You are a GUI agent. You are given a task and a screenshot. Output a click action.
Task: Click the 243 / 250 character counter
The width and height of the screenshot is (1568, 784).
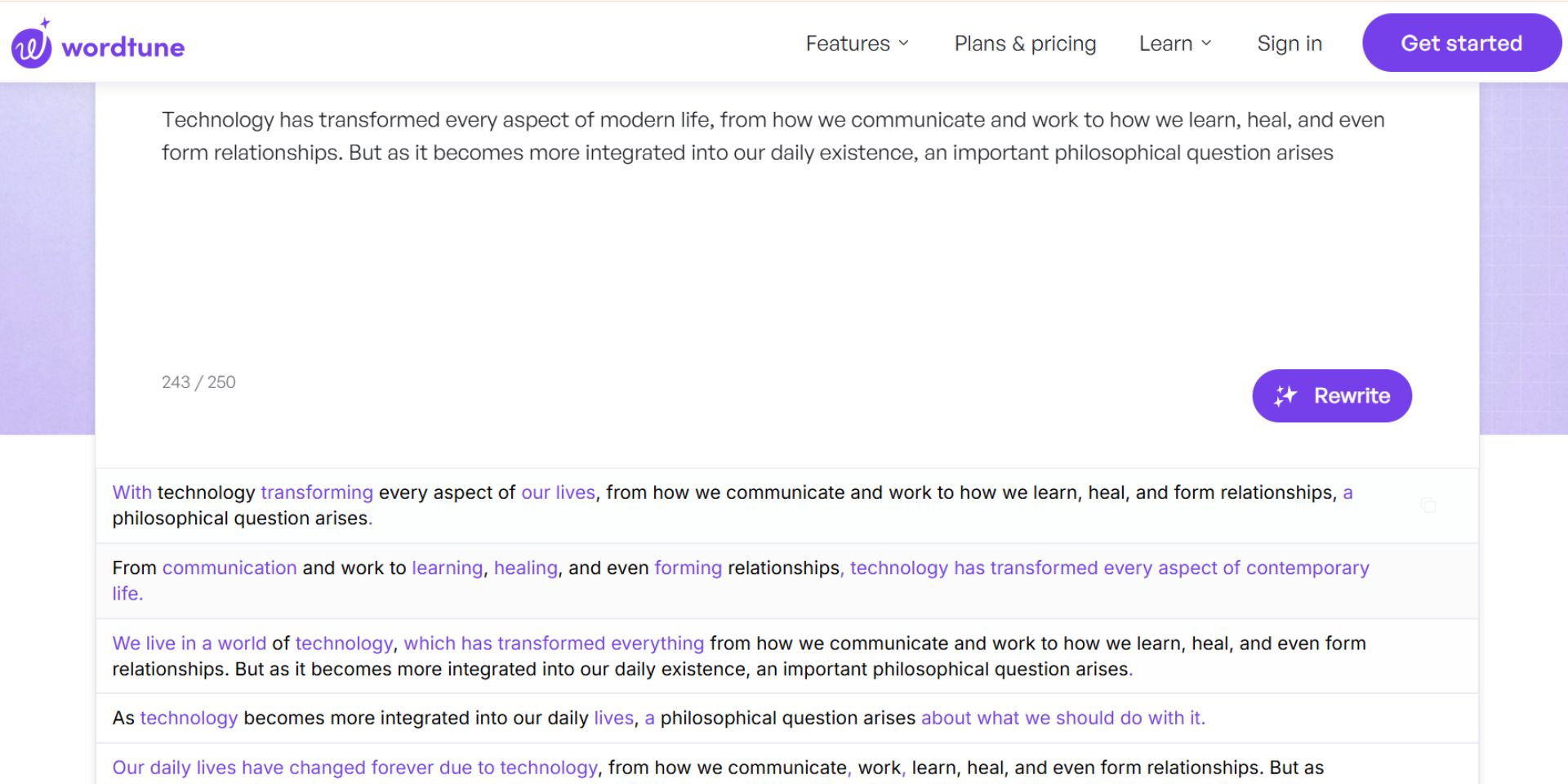tap(198, 382)
